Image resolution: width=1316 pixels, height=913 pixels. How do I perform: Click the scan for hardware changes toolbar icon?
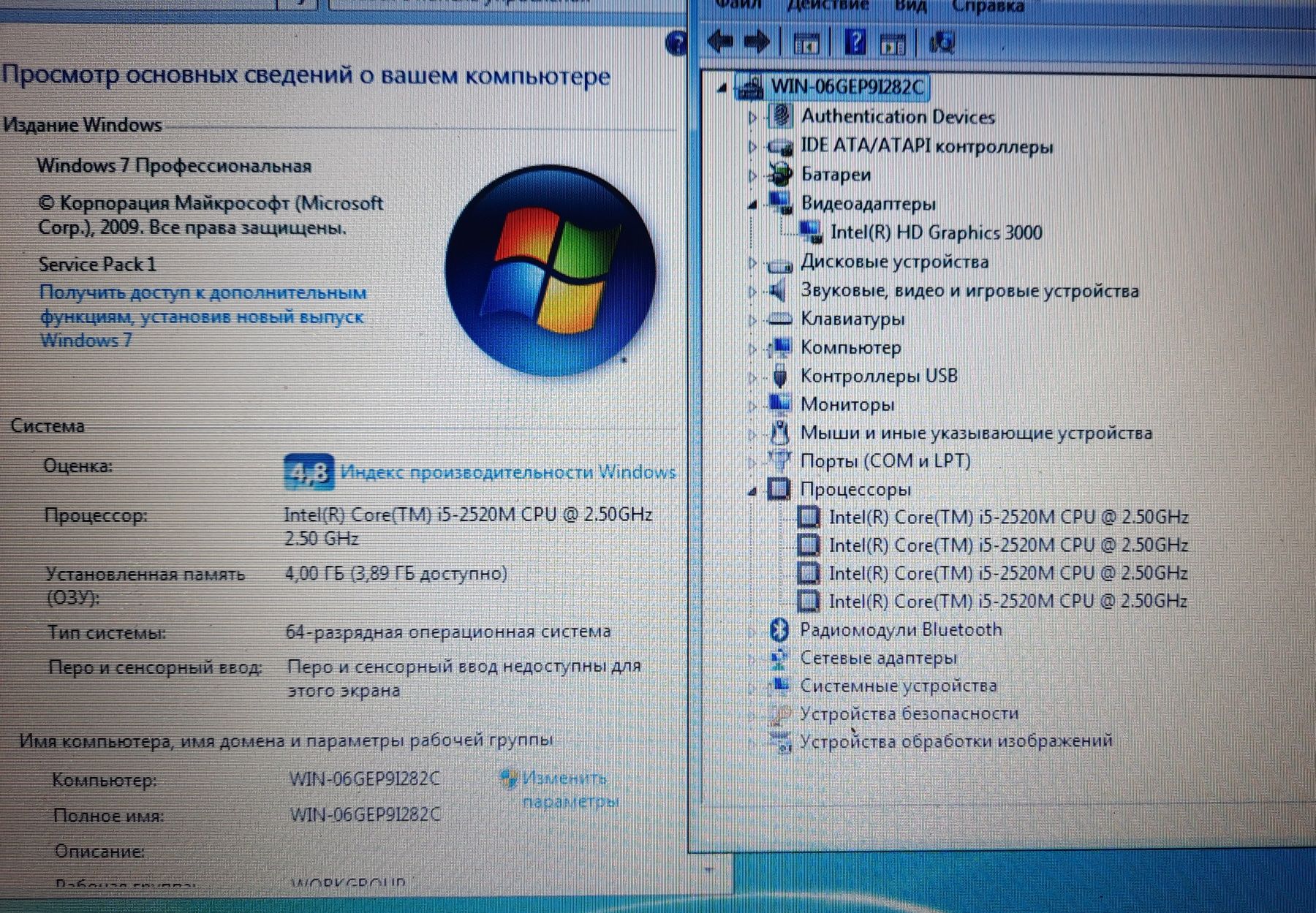[x=942, y=42]
